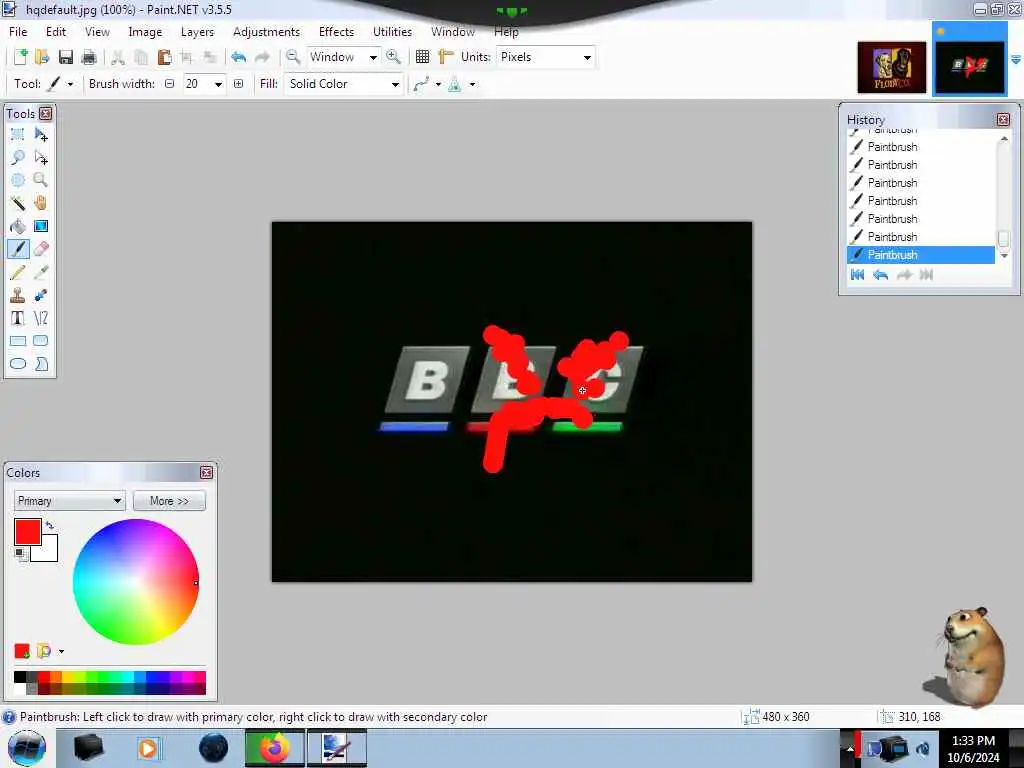The width and height of the screenshot is (1024, 768).
Task: Select the Freeform Shape tool
Action: point(40,364)
